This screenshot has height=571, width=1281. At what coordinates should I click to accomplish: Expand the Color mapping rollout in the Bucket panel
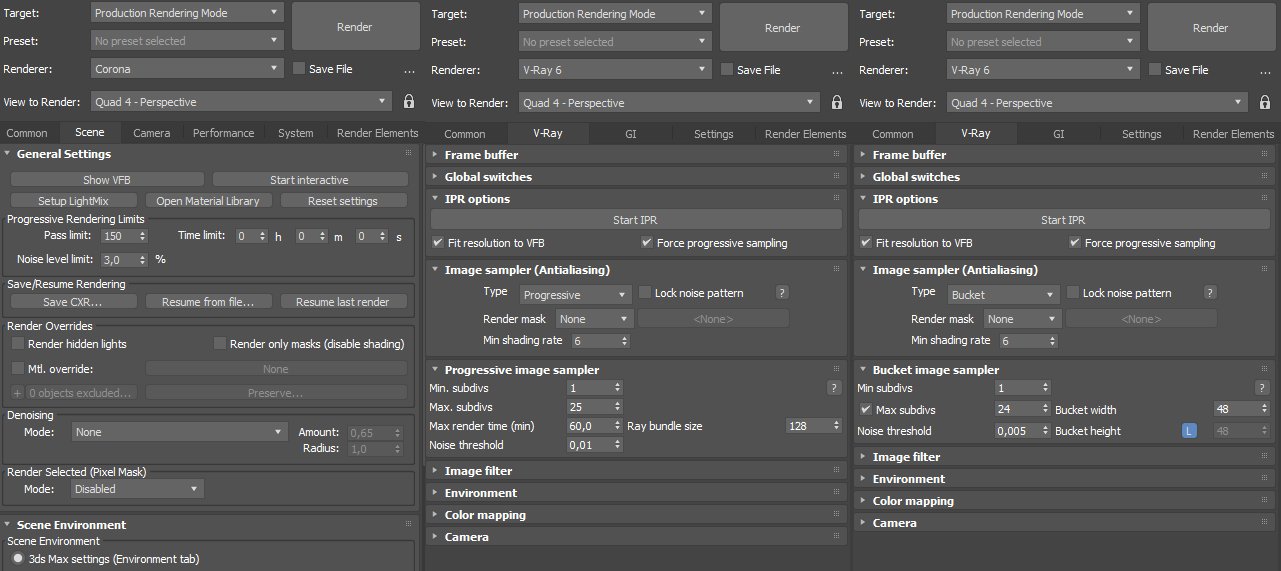coord(913,501)
